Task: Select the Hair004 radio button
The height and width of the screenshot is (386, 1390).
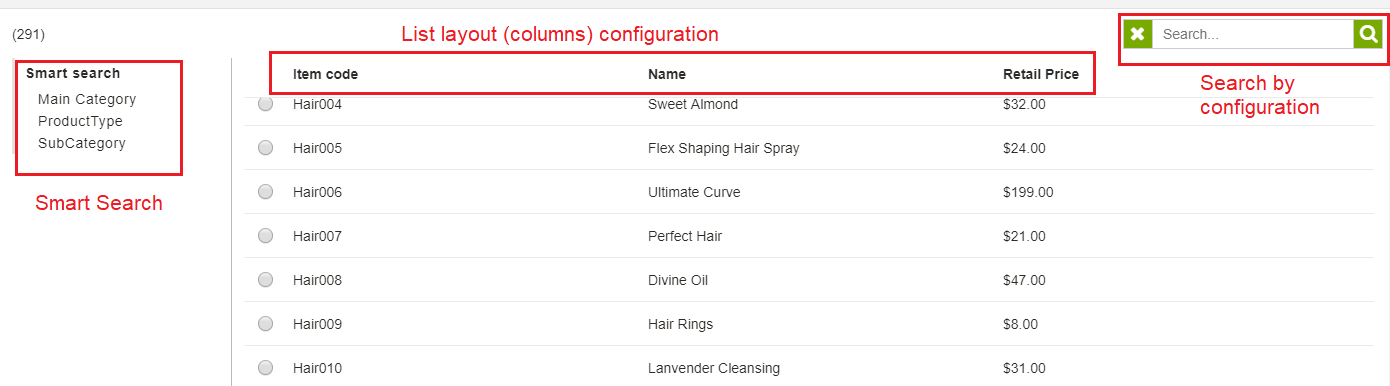Action: point(265,104)
